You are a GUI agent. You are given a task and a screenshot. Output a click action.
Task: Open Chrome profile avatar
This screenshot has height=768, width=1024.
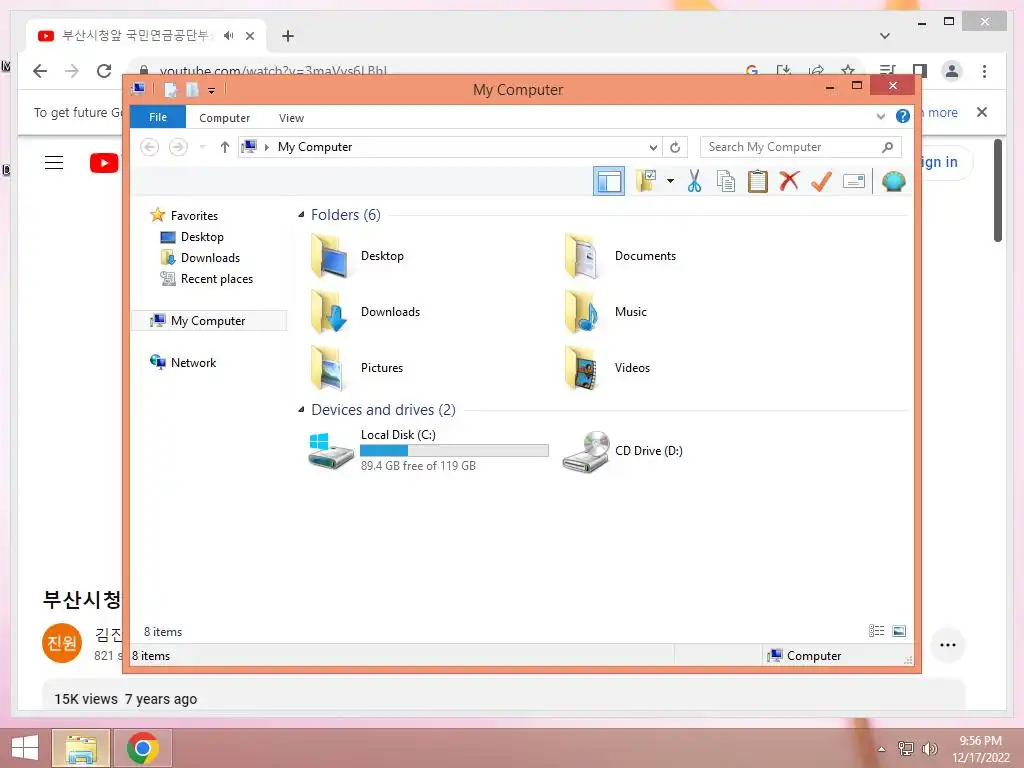pos(952,71)
